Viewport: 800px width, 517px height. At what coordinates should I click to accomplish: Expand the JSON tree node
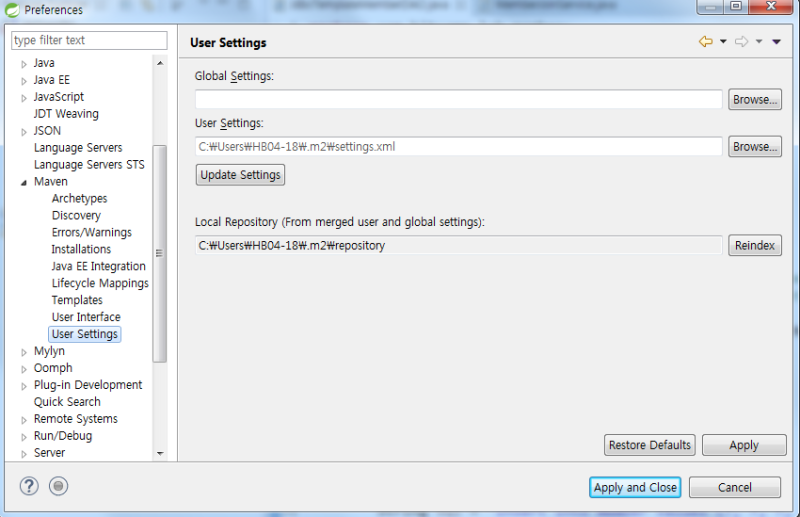[x=23, y=132]
